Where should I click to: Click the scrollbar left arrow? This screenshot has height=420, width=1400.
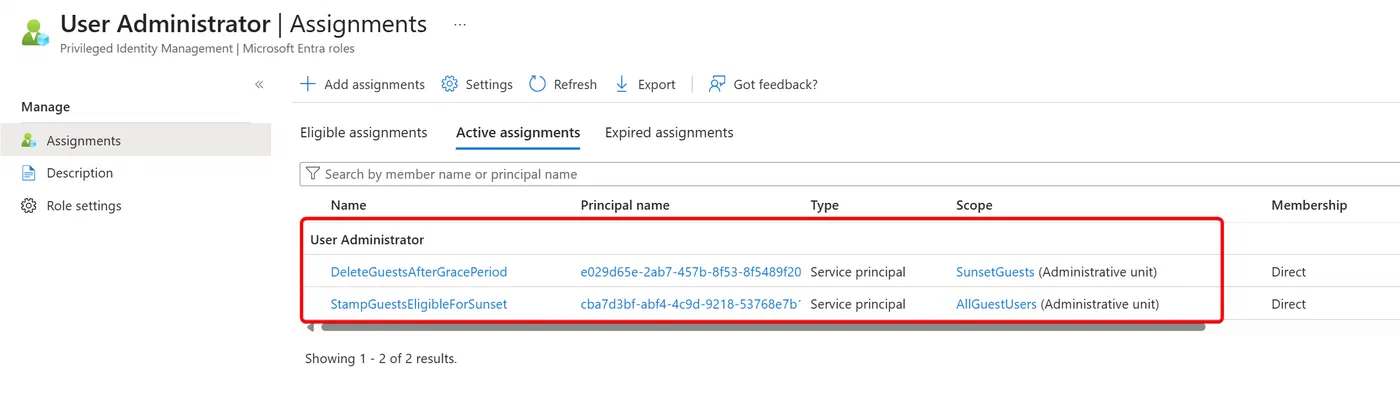coord(310,327)
